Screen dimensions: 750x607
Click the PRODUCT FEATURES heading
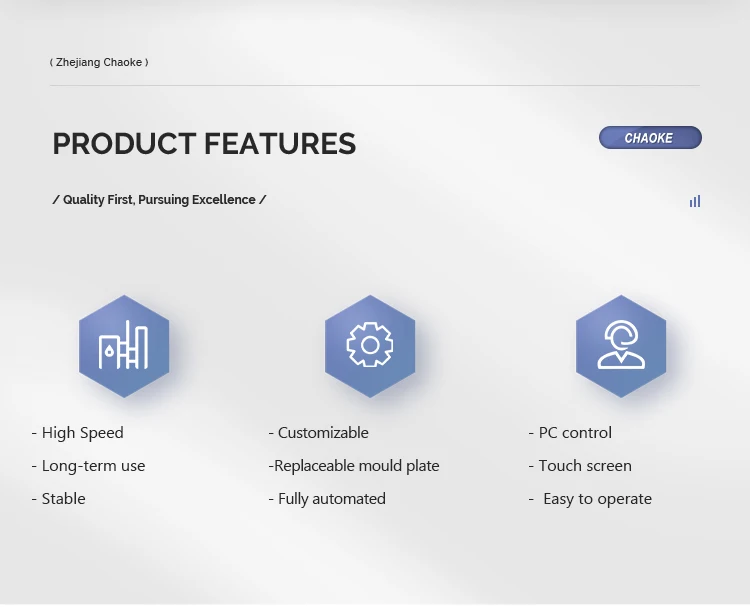204,144
